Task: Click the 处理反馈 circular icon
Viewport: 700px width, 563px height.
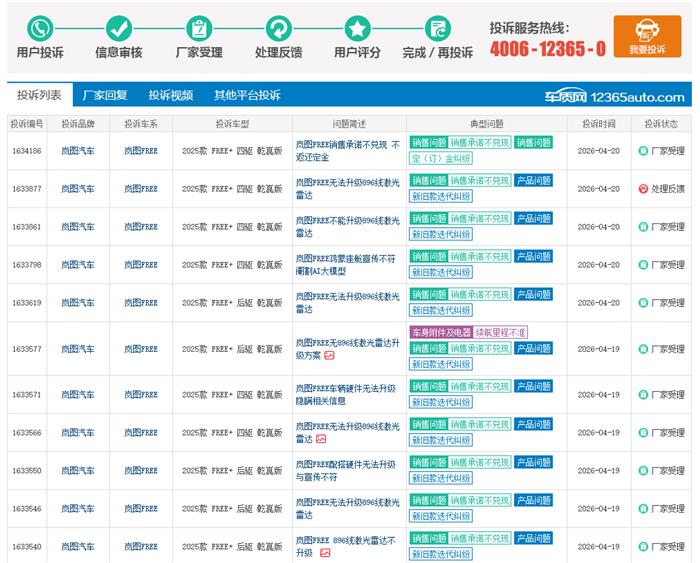Action: click(278, 28)
